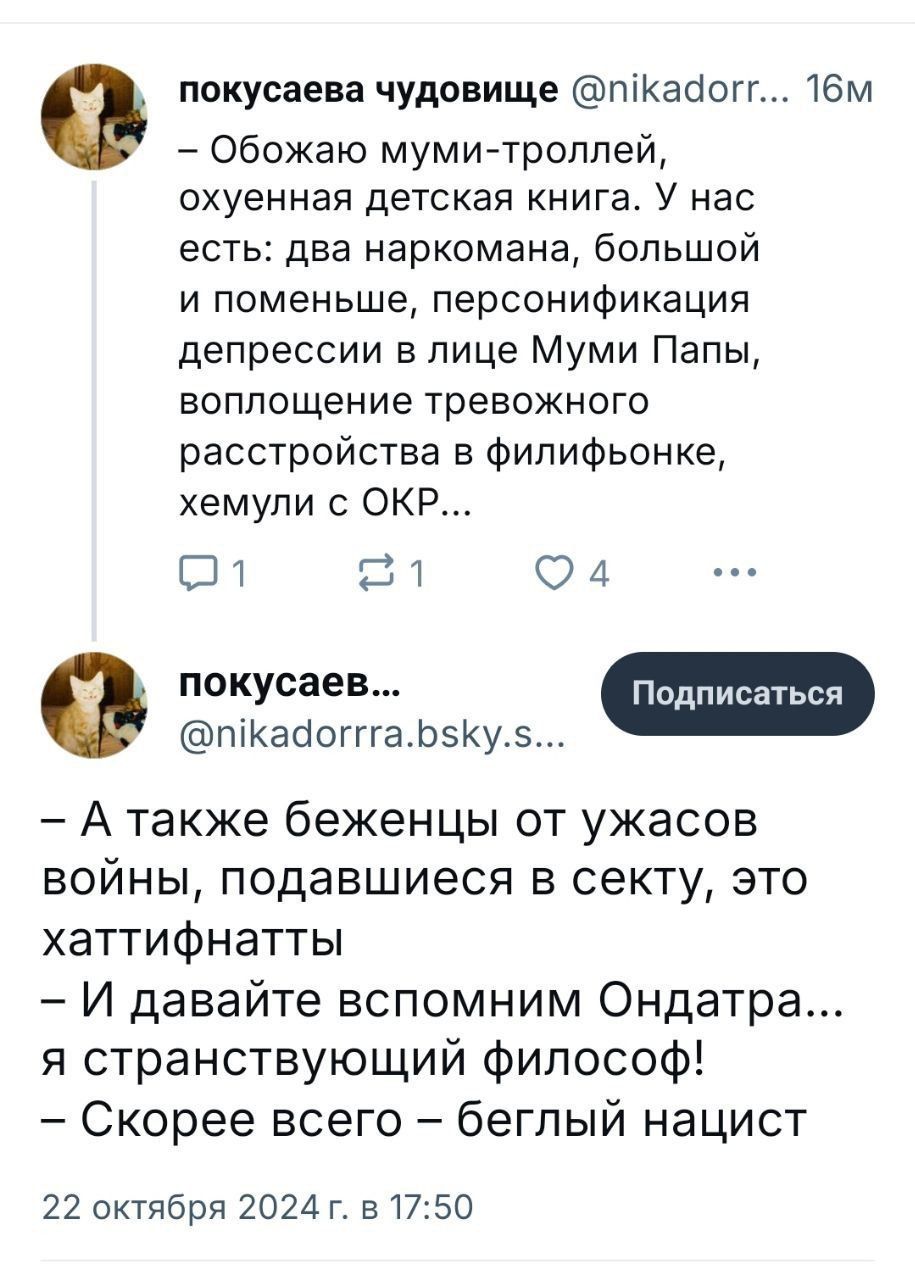
Task: Open the cat avatar on parent post
Action: tap(93, 117)
